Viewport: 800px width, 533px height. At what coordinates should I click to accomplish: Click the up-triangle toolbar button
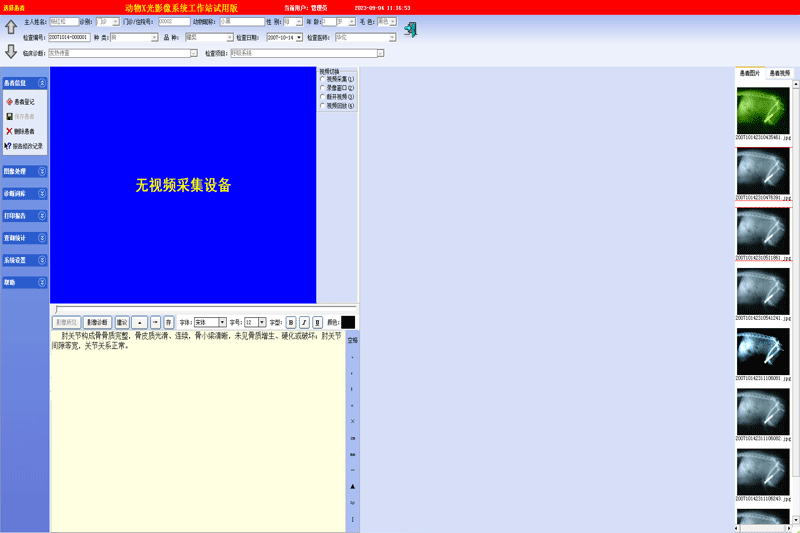coord(139,322)
